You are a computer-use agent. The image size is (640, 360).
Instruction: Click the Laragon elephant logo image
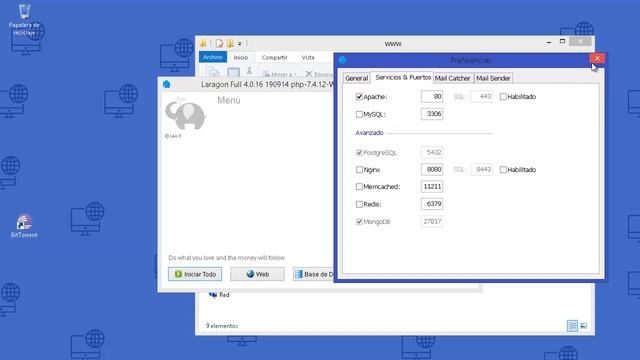click(186, 114)
